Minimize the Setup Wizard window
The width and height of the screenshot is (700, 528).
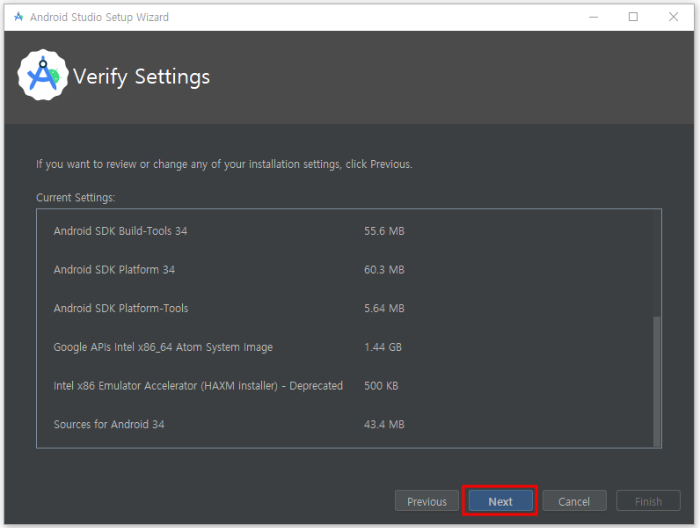coord(593,17)
